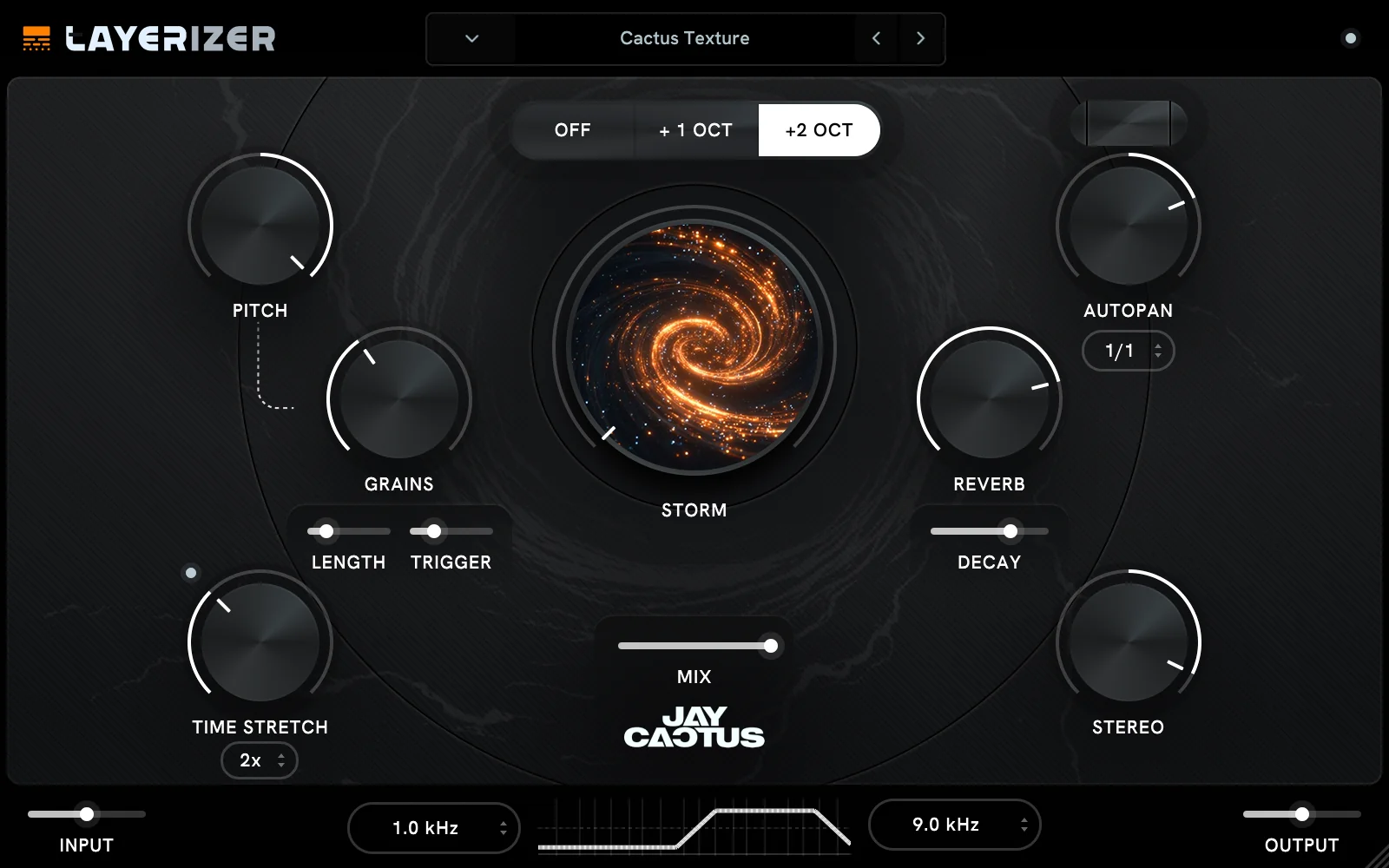The image size is (1389, 868).
Task: Click the GRAINS knob
Action: click(399, 399)
